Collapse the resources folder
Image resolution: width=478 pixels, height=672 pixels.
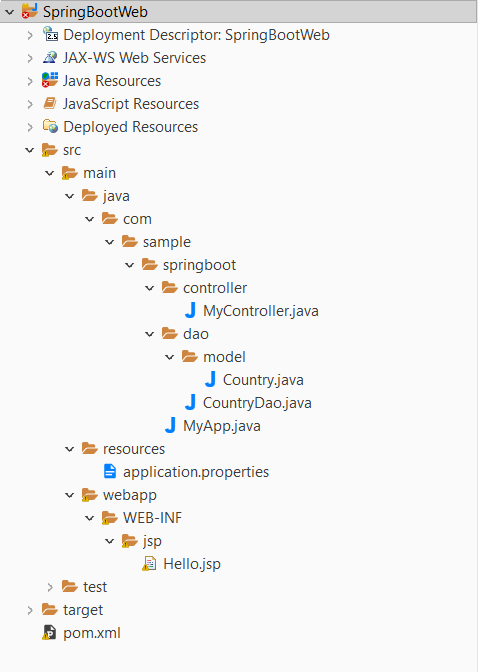(69, 449)
